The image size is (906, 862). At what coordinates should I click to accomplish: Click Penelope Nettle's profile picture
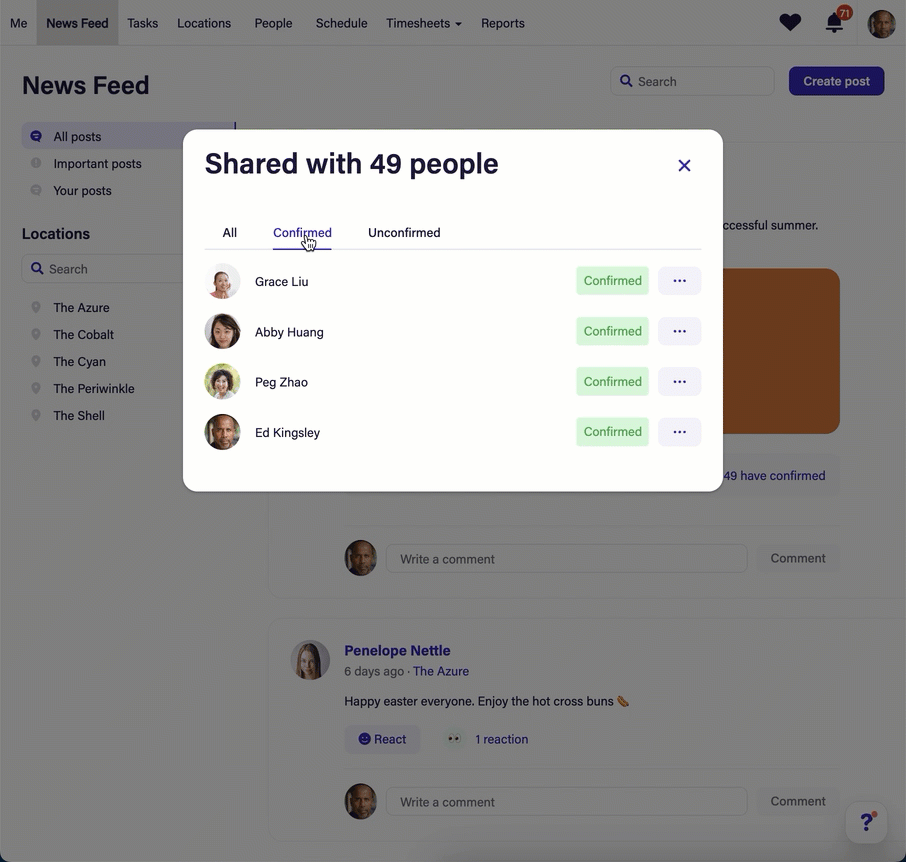[310, 661]
